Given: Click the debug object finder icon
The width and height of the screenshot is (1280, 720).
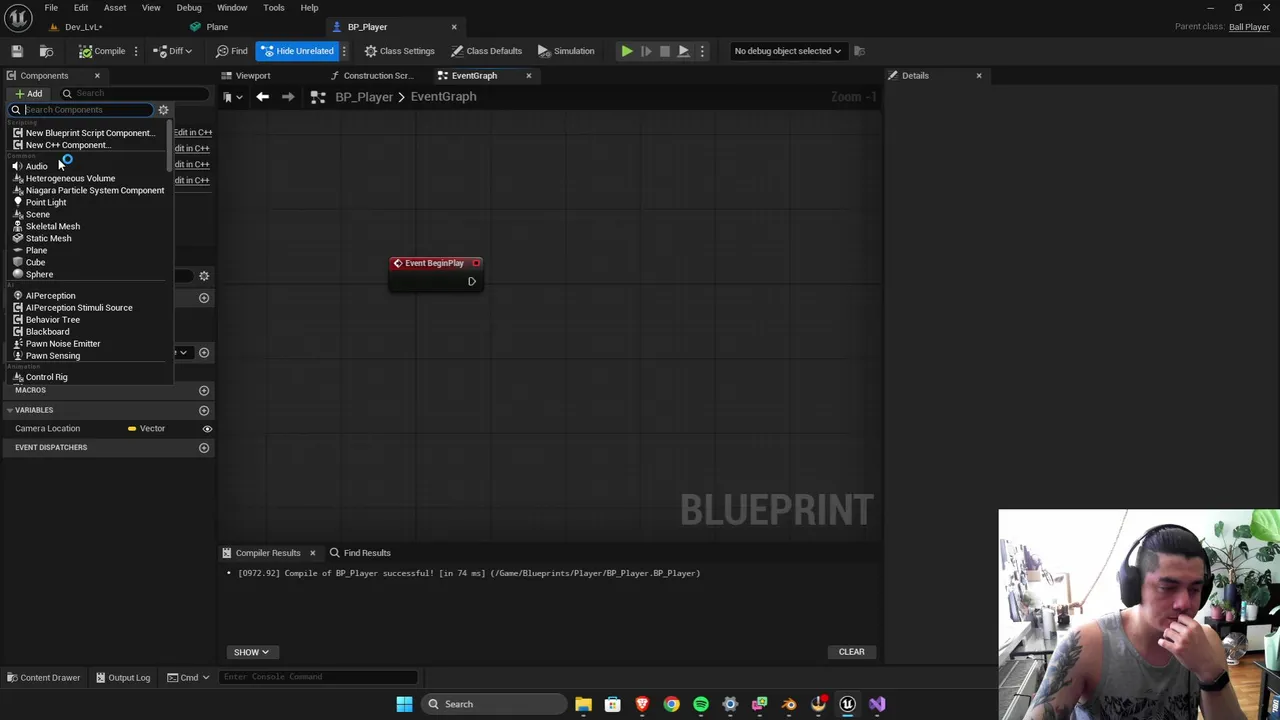Looking at the screenshot, I should click(x=859, y=51).
